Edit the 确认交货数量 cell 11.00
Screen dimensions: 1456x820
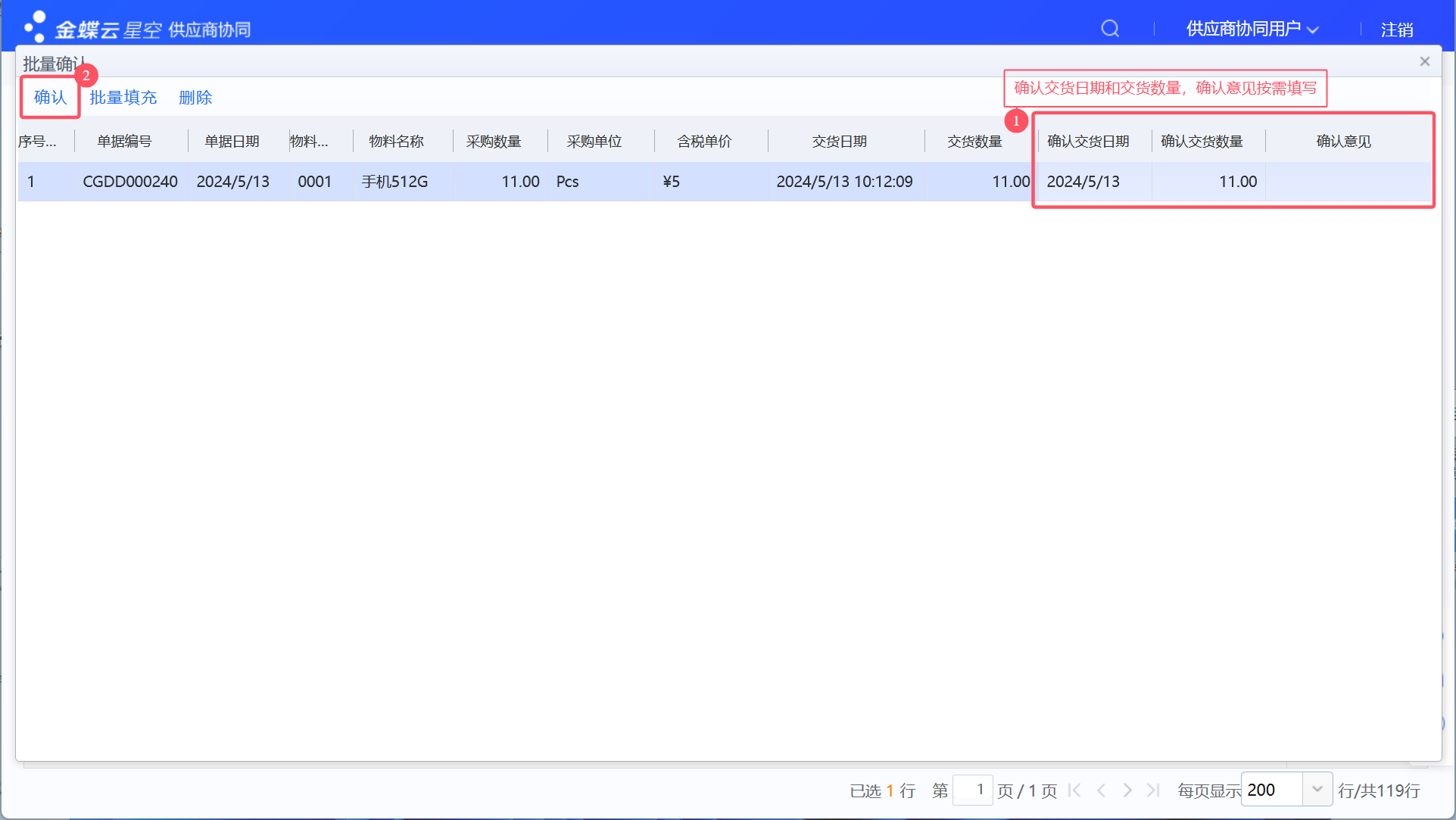tap(1208, 182)
